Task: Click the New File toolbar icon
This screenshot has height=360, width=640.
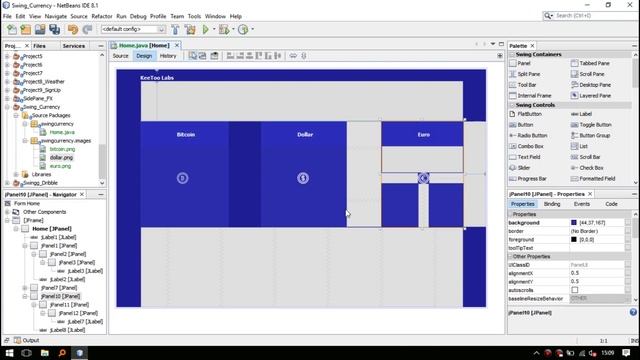Action: (12, 29)
